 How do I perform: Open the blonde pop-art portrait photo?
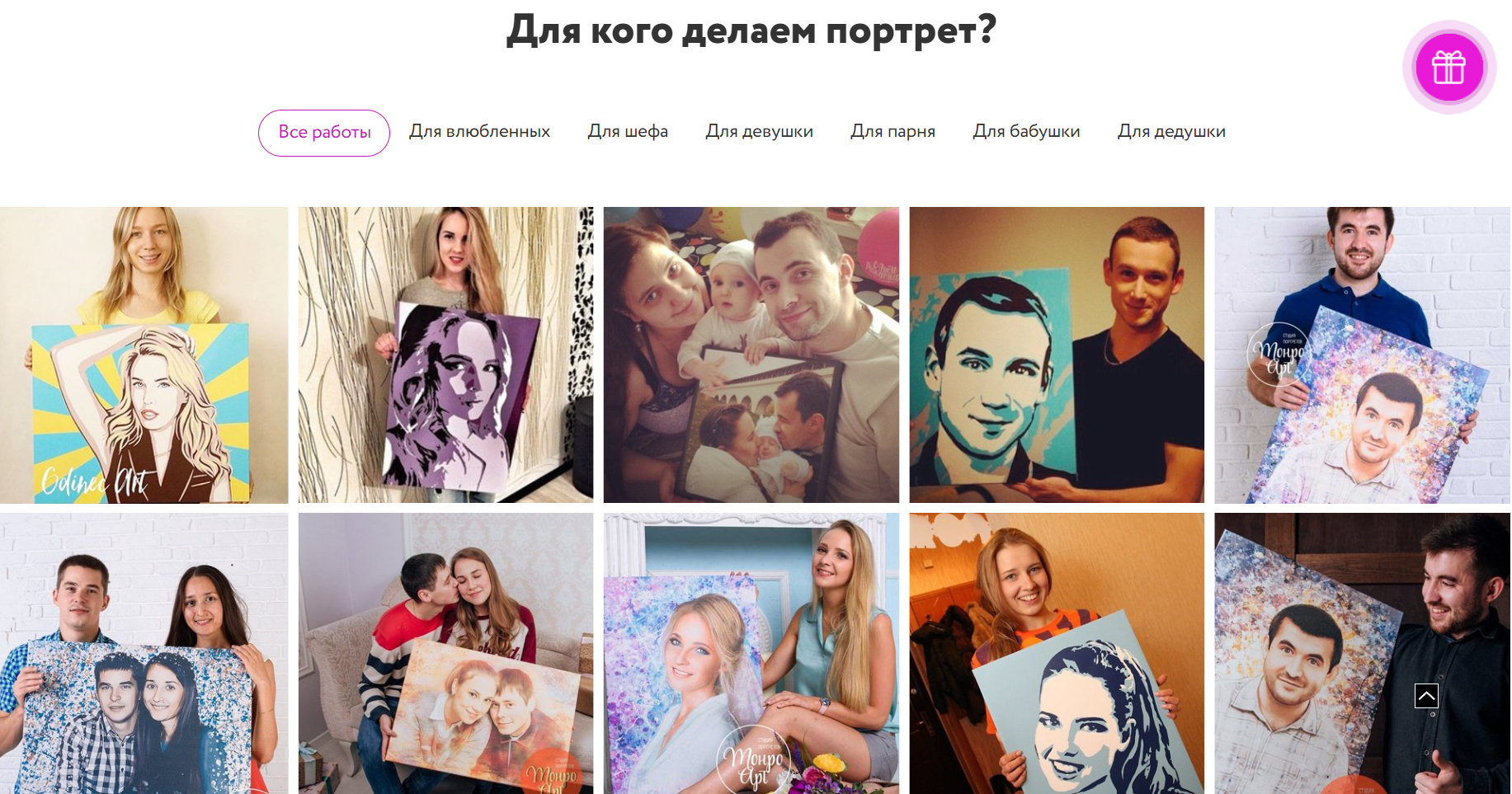(144, 355)
